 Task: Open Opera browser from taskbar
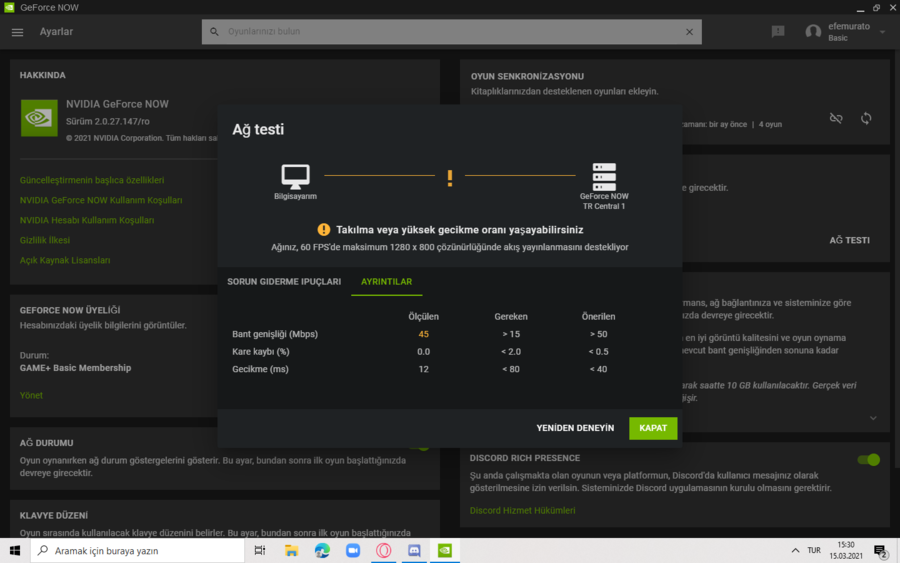click(383, 551)
